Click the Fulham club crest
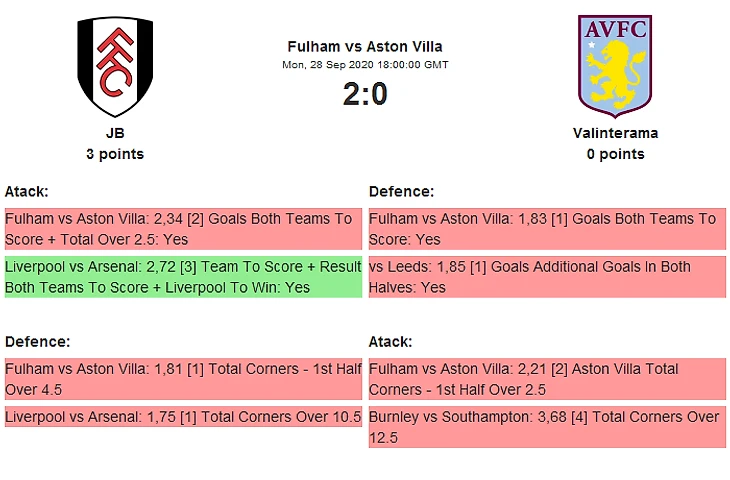The image size is (730, 480). tap(115, 66)
